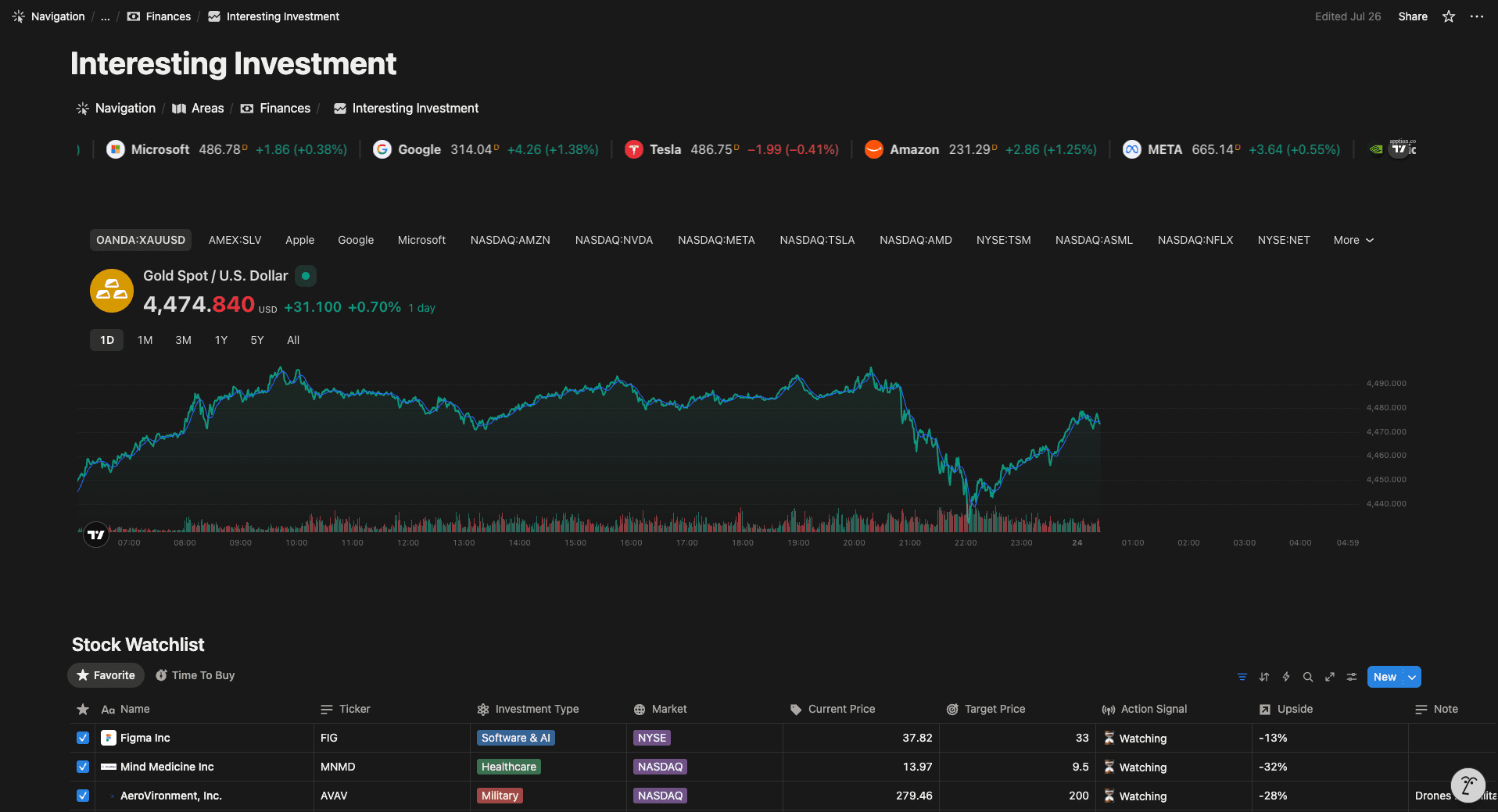Select the All chart range
1498x812 pixels.
click(293, 340)
